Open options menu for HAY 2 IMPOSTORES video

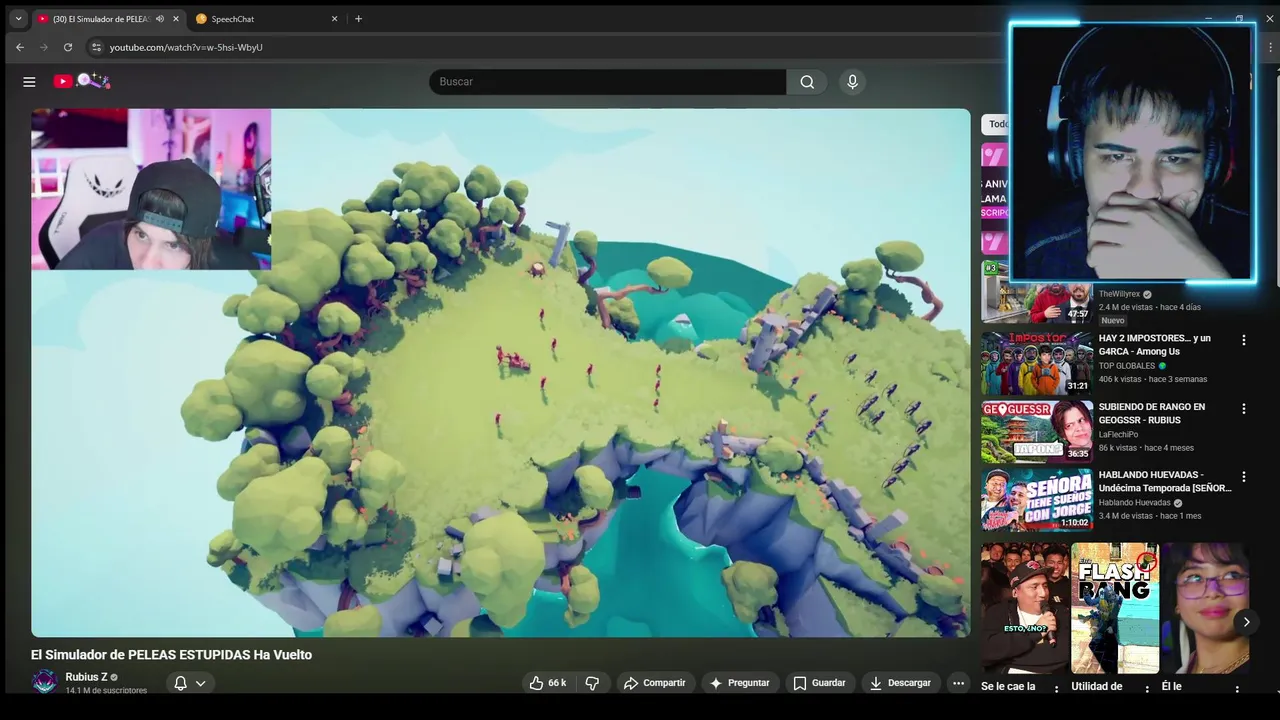click(x=1244, y=340)
